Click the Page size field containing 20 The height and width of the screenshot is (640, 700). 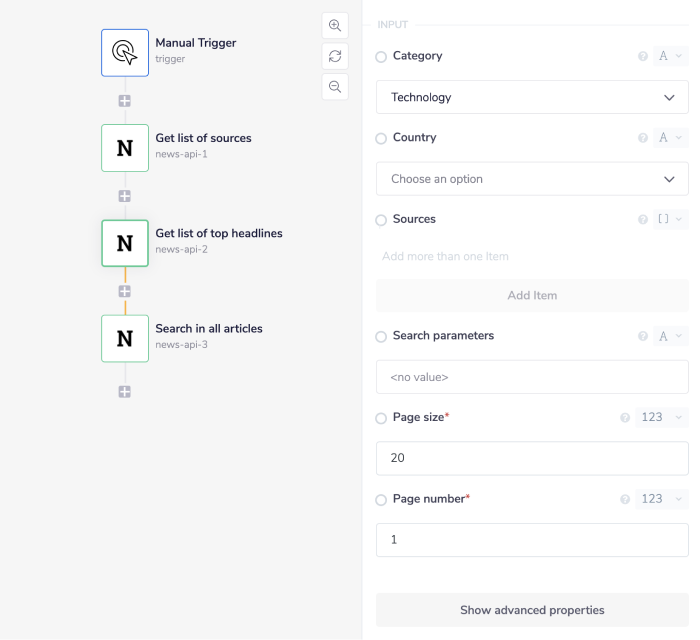point(532,458)
